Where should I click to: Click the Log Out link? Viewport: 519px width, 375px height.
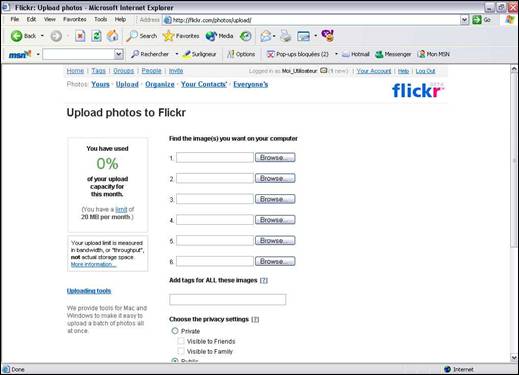(425, 71)
